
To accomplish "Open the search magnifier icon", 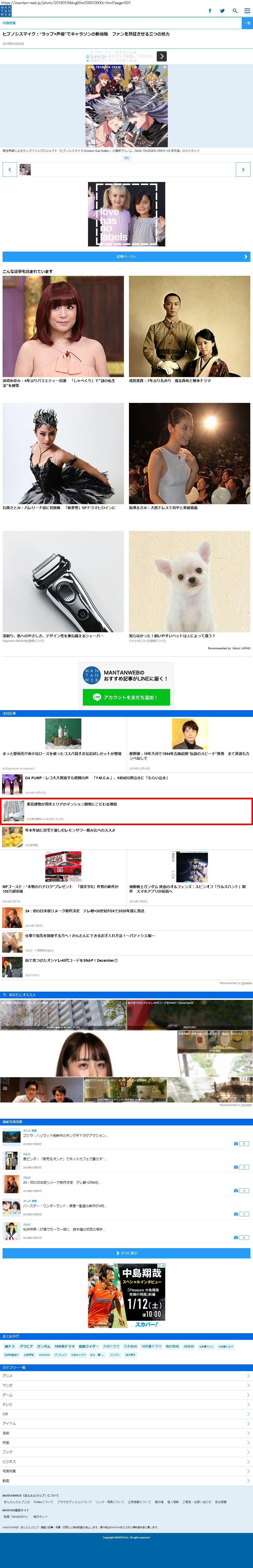I will 235,11.
